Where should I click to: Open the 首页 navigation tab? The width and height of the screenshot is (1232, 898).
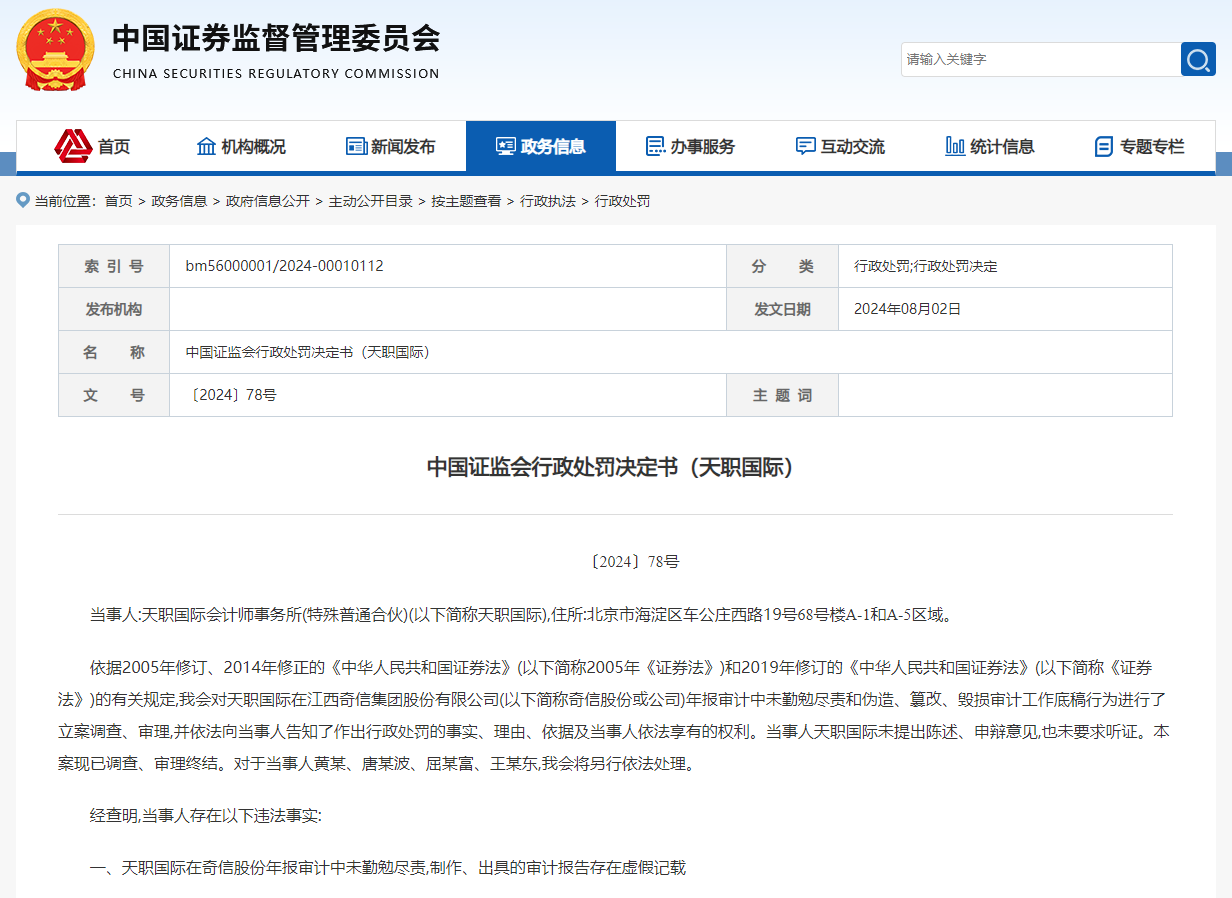point(91,146)
